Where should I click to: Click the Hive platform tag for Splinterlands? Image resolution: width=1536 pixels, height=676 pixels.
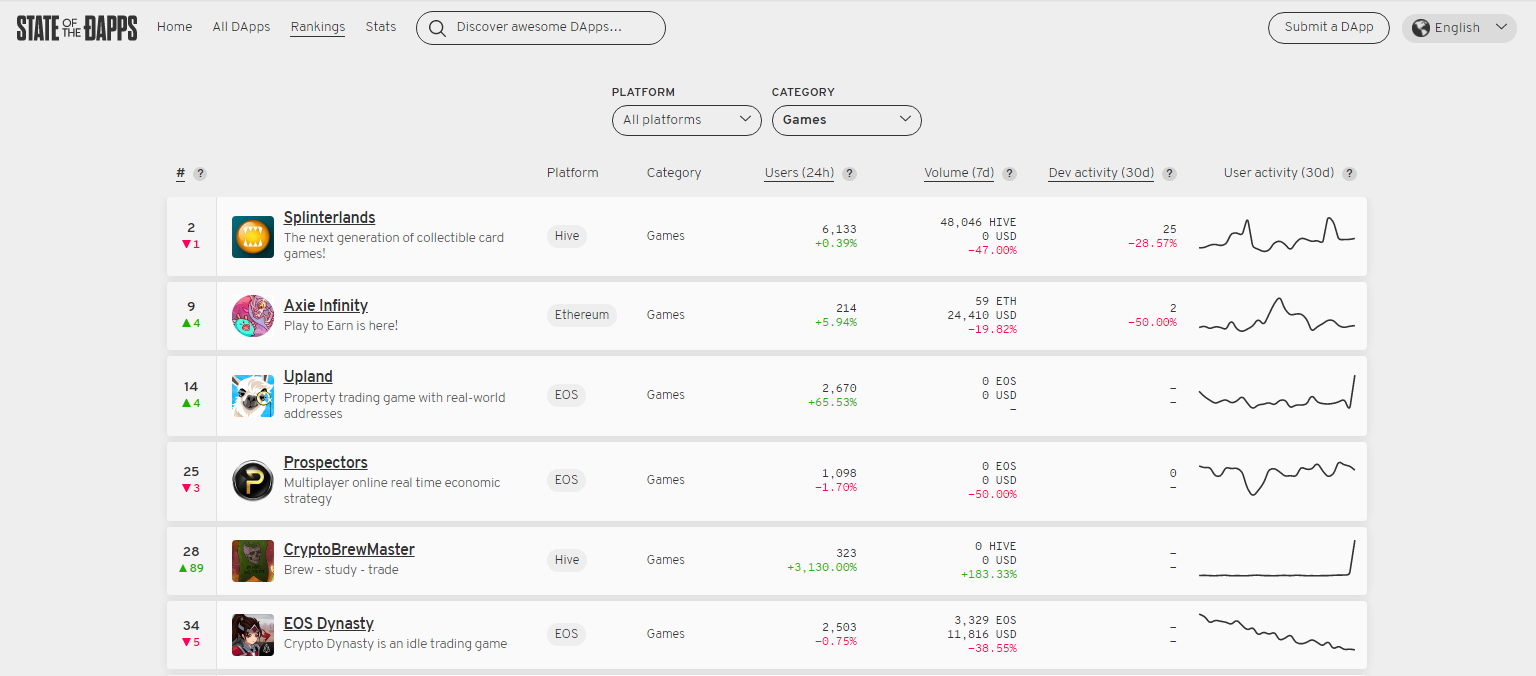[567, 236]
